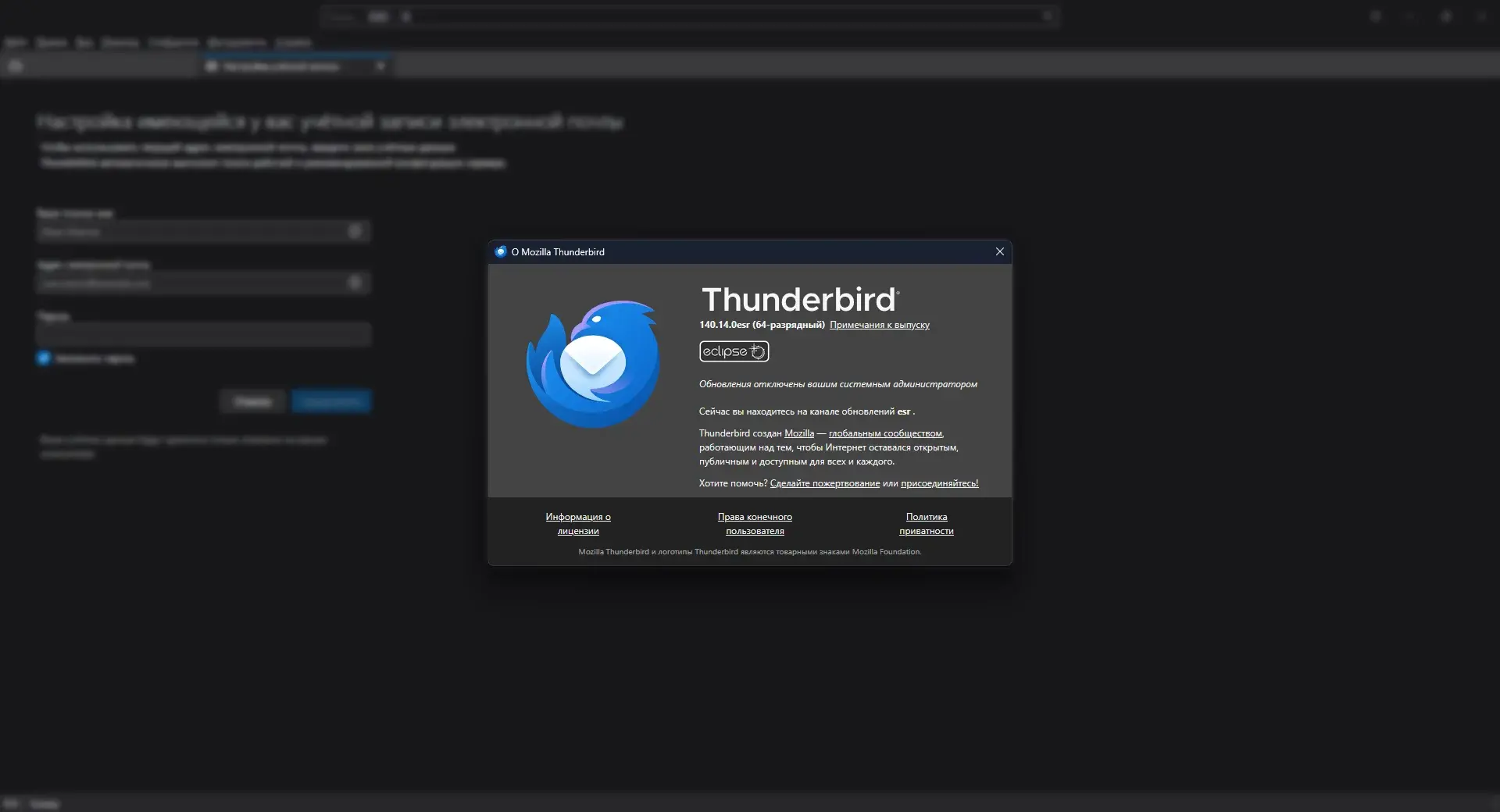Click the large Thunderbird bird logo

[x=593, y=364]
